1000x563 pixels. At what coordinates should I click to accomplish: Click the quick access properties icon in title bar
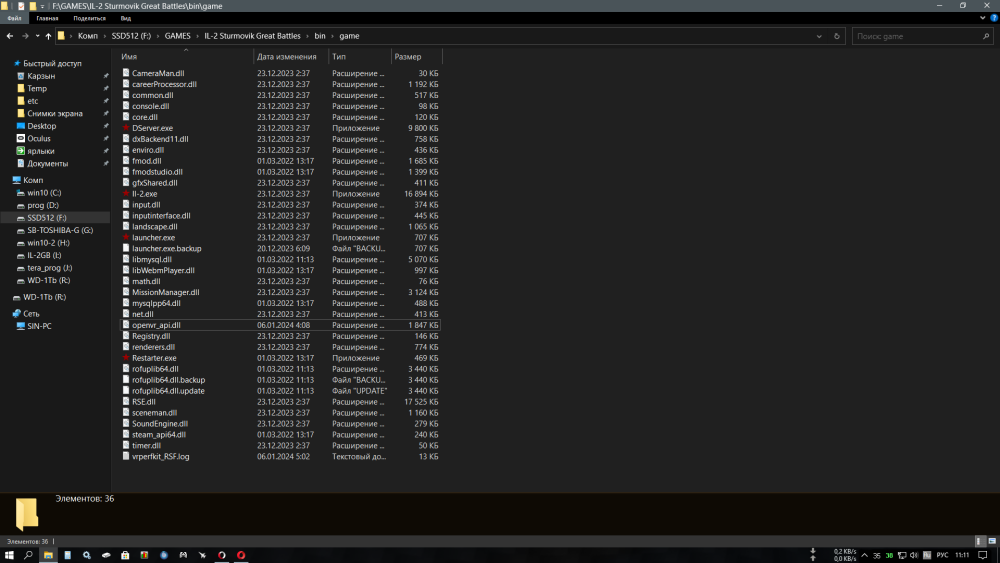coord(20,6)
